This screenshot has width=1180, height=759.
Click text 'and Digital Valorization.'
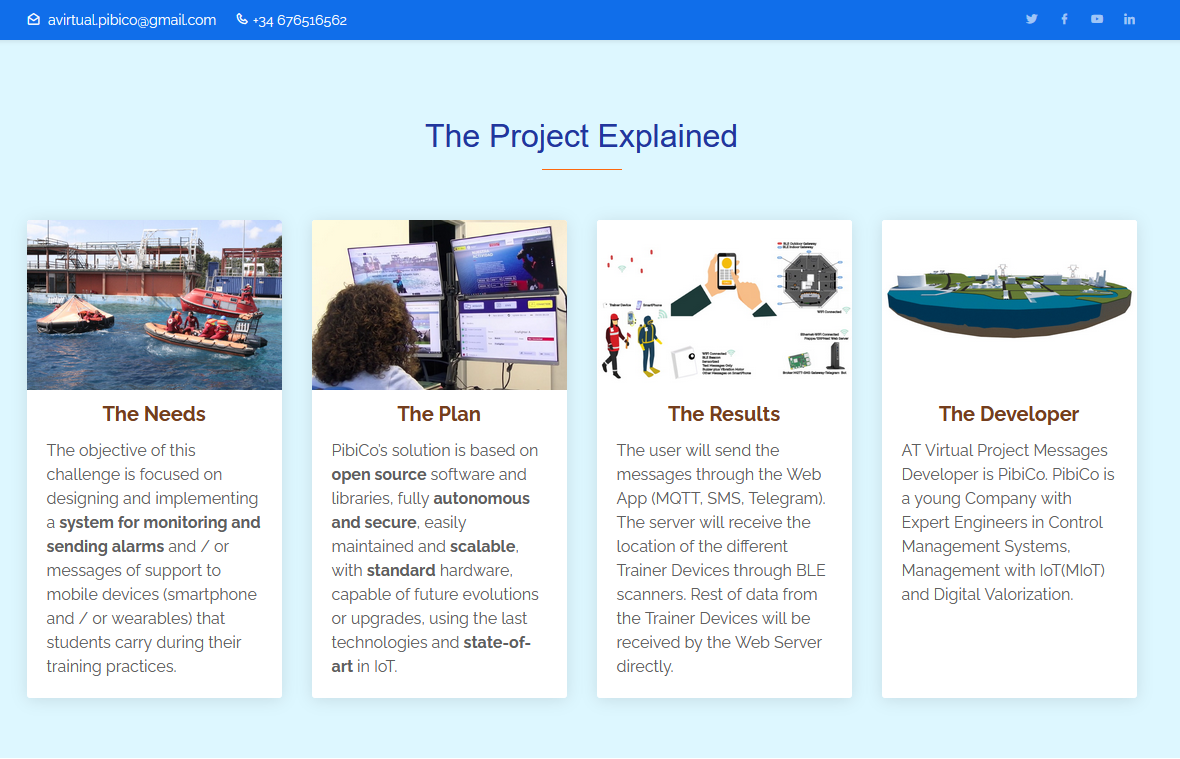987,594
